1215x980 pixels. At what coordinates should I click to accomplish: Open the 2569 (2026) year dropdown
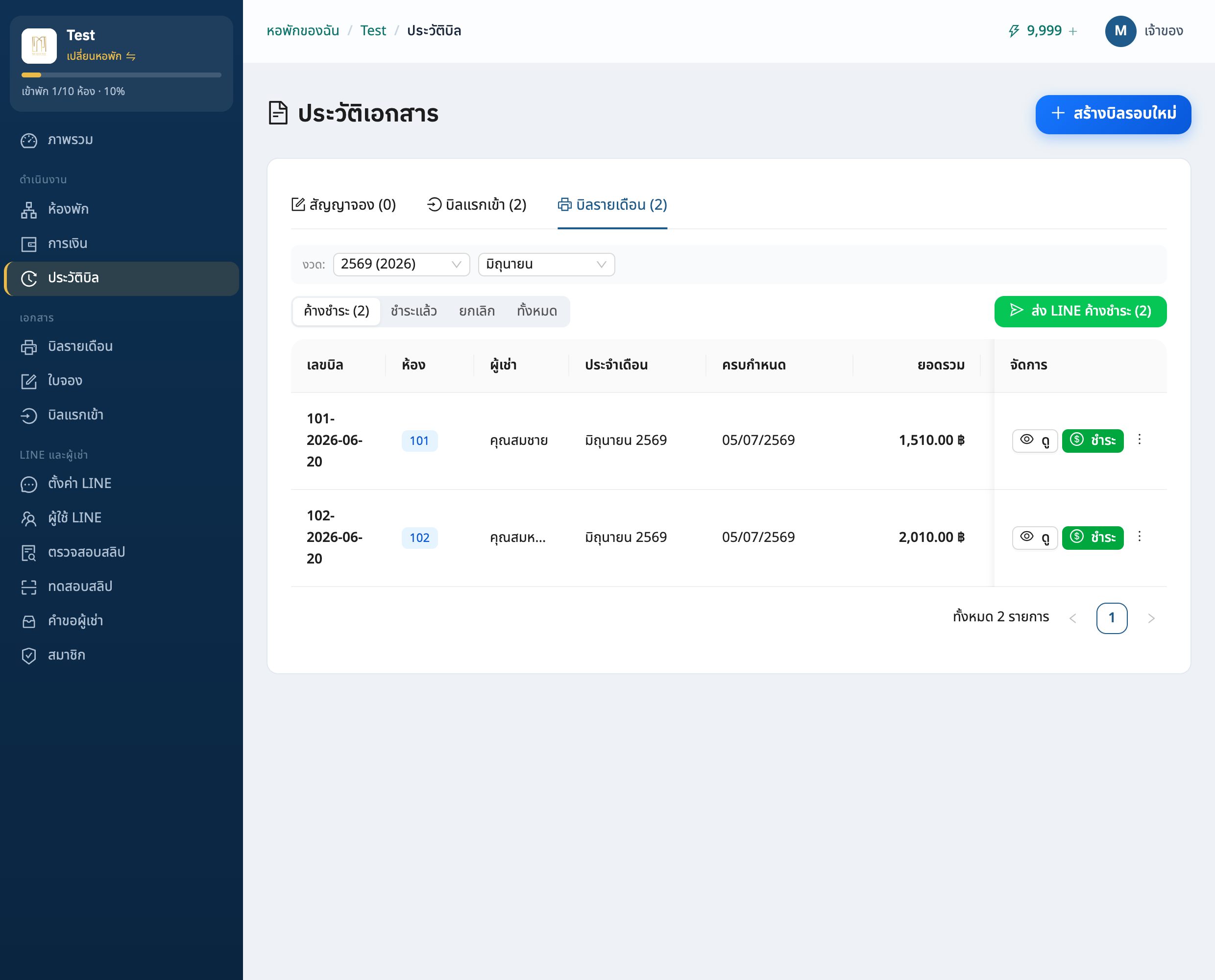pyautogui.click(x=401, y=264)
